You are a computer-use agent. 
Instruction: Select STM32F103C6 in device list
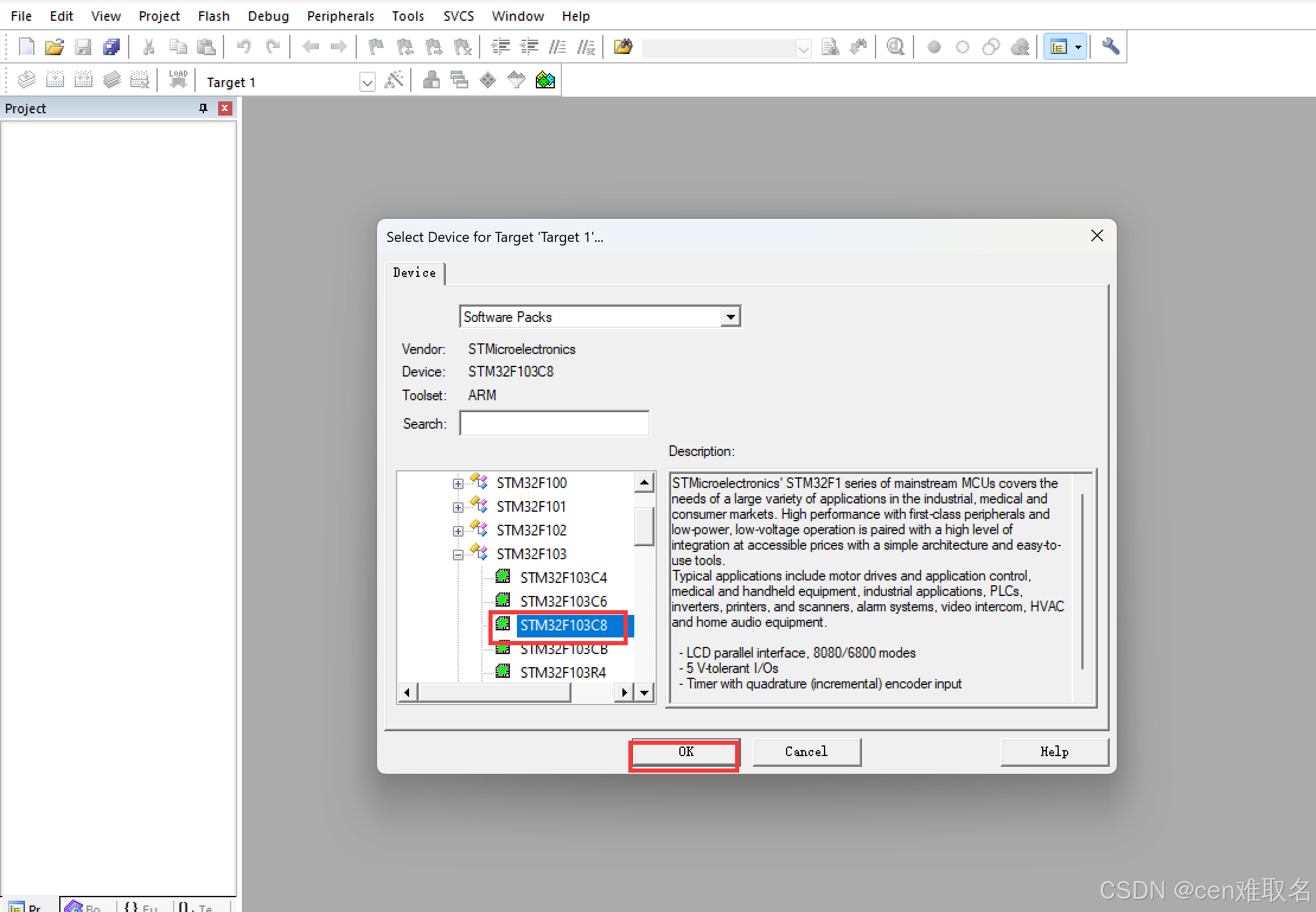point(563,601)
